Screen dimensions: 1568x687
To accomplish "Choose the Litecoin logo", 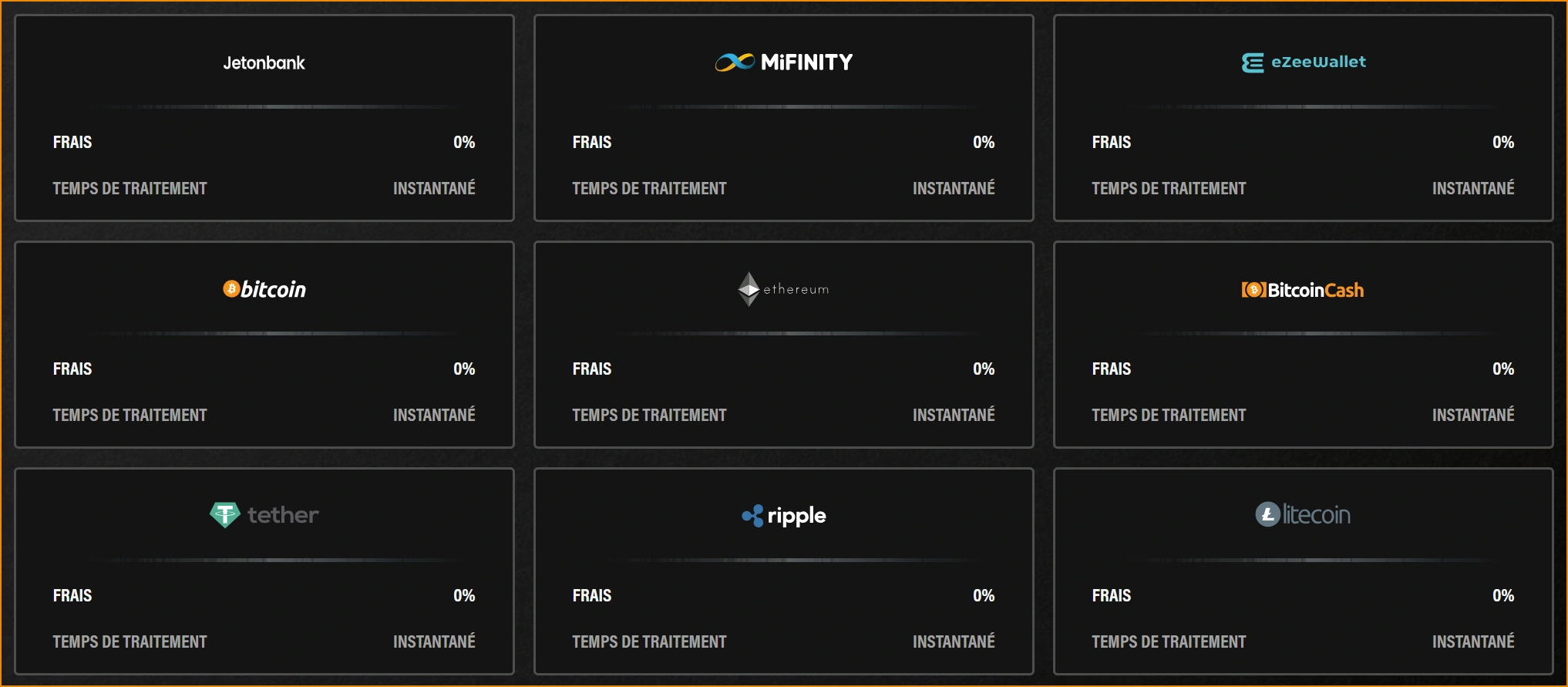I will tap(1302, 514).
